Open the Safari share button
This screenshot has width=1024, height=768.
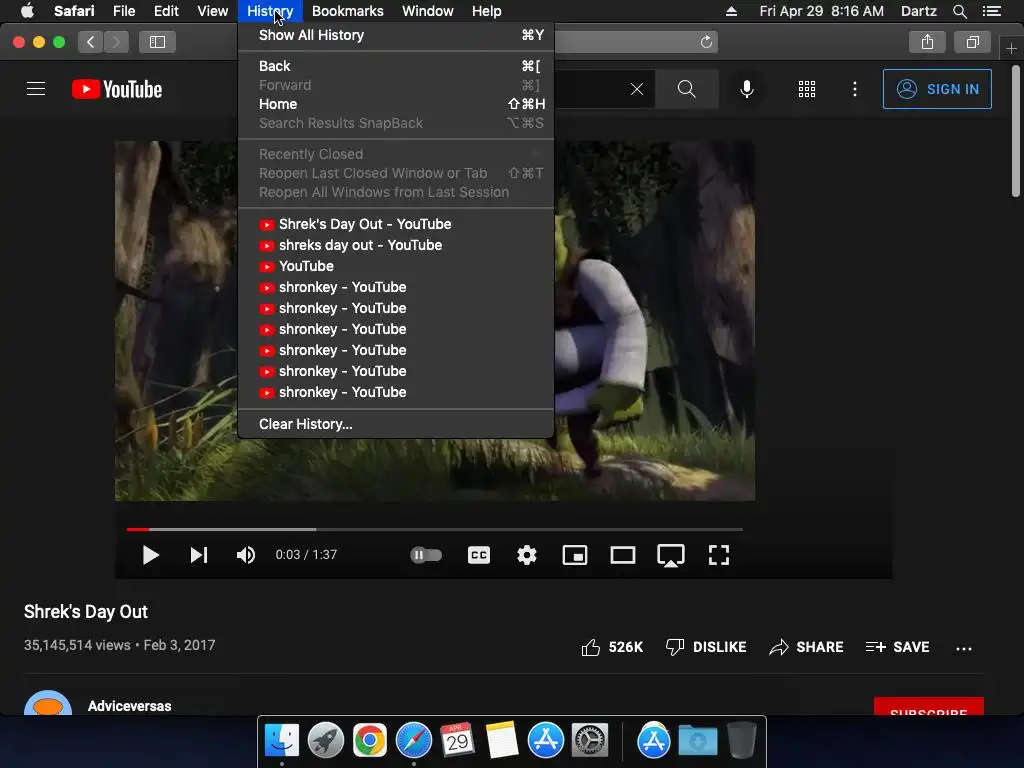[x=927, y=42]
